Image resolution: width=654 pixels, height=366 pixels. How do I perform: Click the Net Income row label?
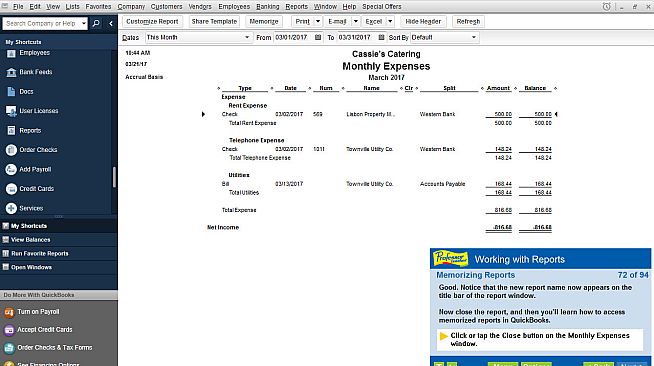tap(223, 228)
